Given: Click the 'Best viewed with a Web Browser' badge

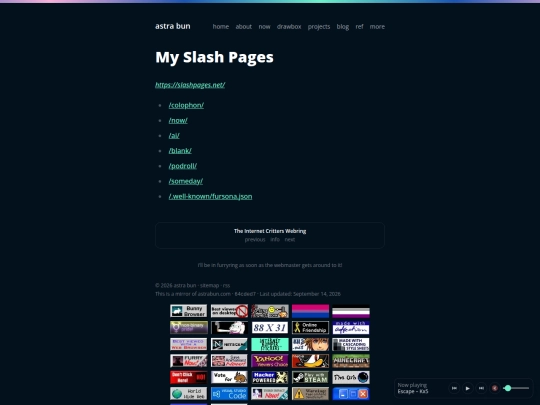Looking at the screenshot, I should 189,344.
